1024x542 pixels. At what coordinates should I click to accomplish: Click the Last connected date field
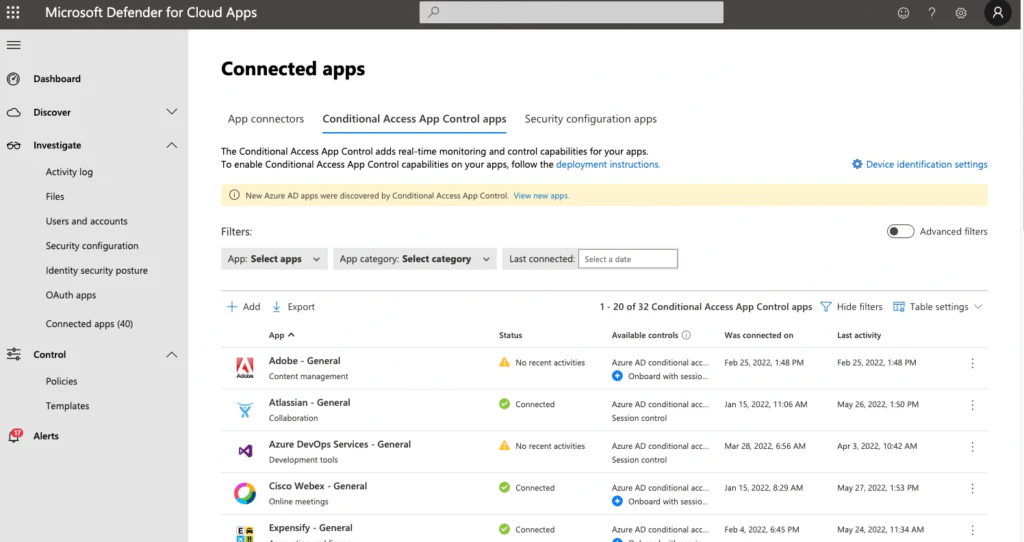pyautogui.click(x=628, y=259)
